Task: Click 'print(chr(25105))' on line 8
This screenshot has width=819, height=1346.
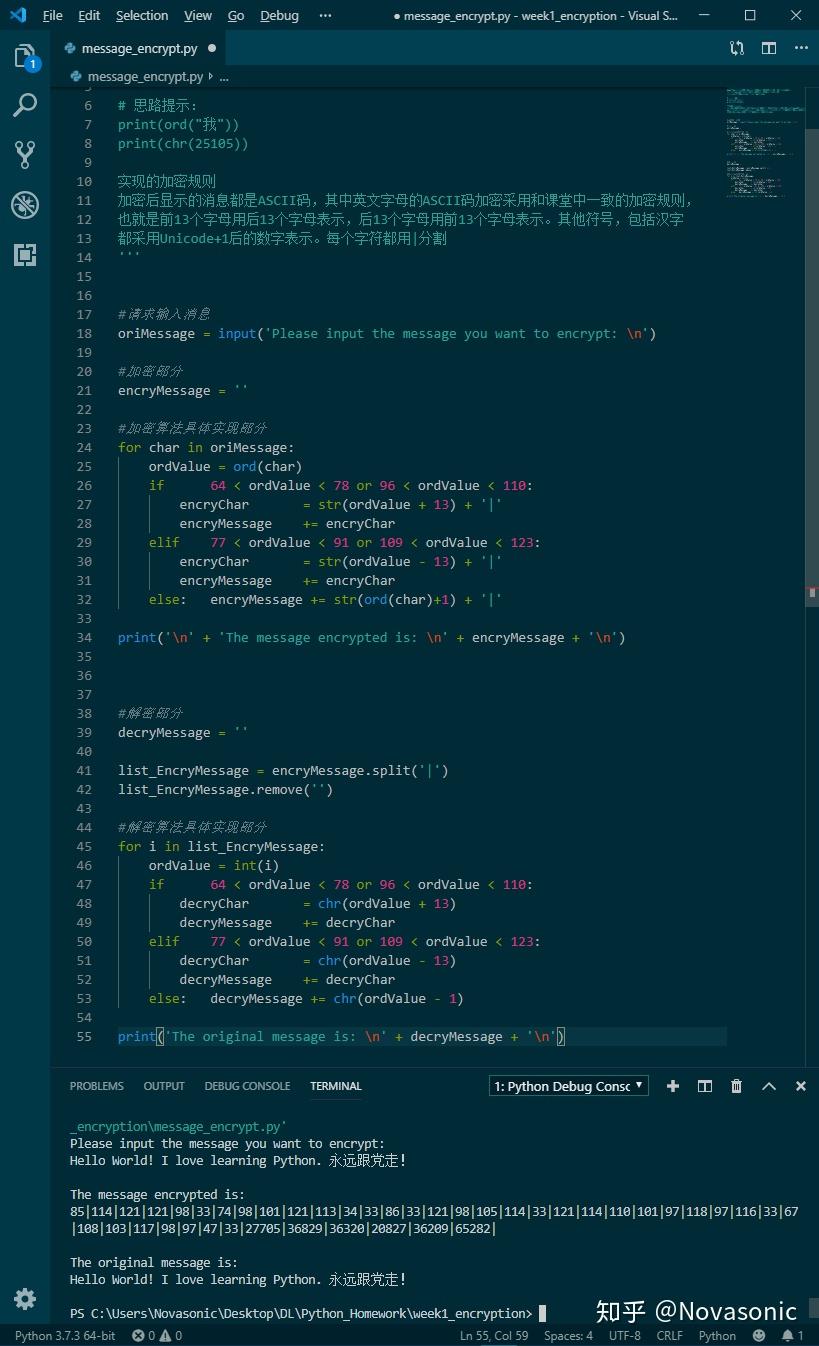Action: (183, 144)
